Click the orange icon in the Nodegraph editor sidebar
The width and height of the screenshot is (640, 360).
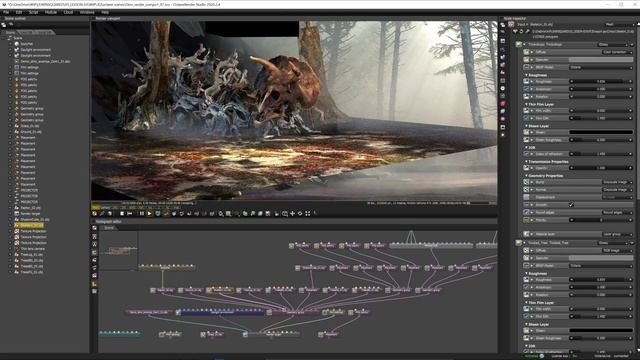tap(95, 284)
